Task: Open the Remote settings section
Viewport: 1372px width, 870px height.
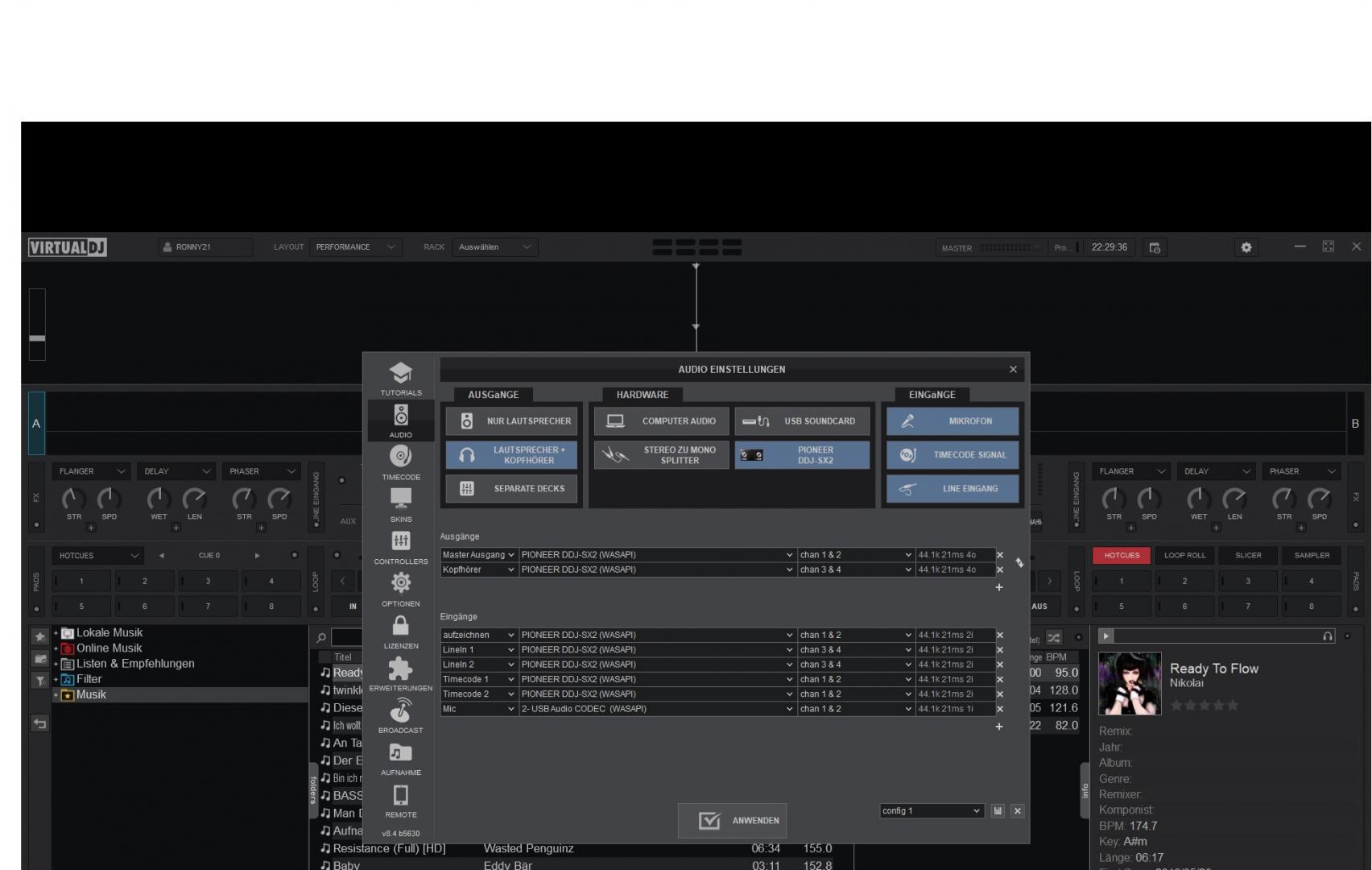Action: (401, 801)
